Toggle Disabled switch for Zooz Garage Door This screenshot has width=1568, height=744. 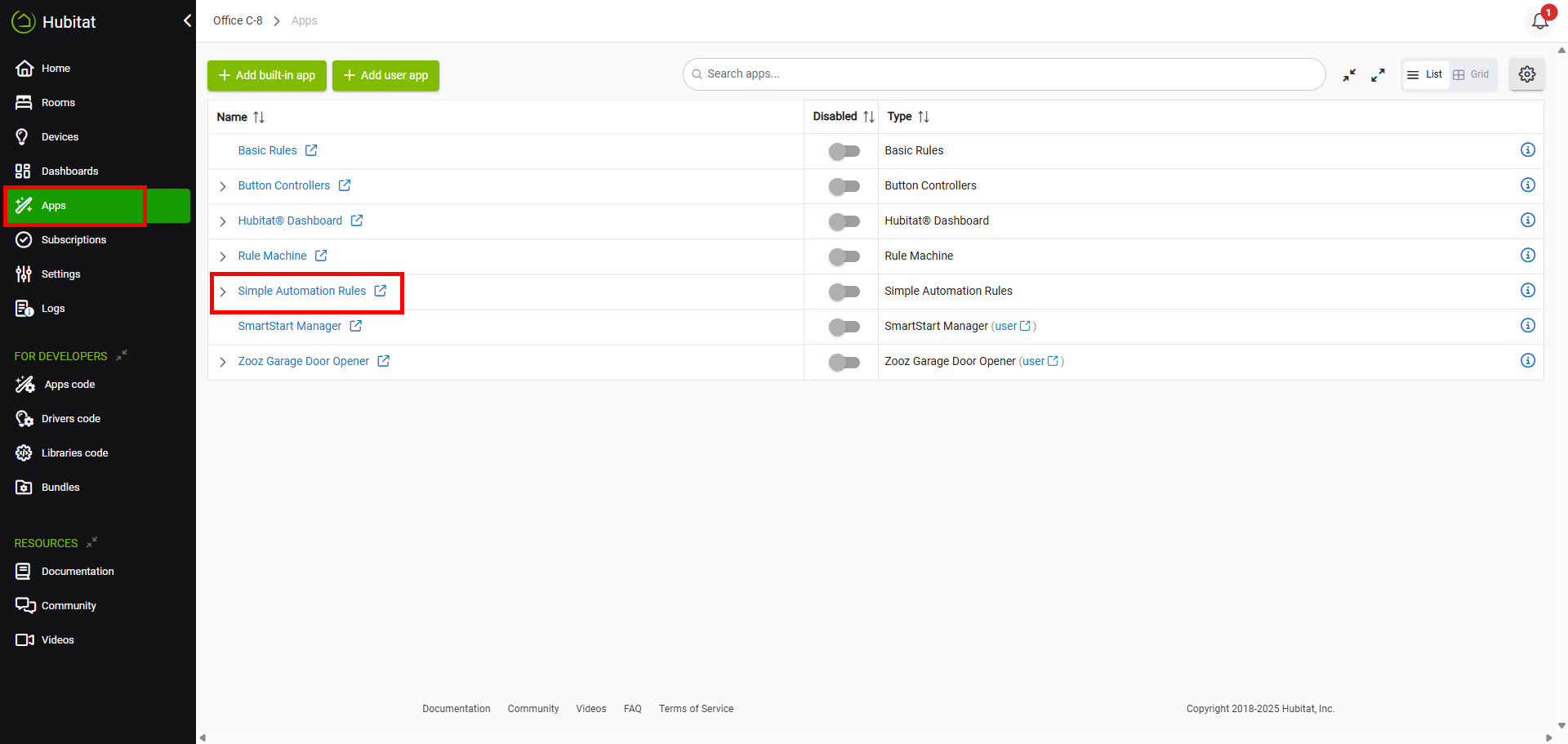pyautogui.click(x=844, y=362)
